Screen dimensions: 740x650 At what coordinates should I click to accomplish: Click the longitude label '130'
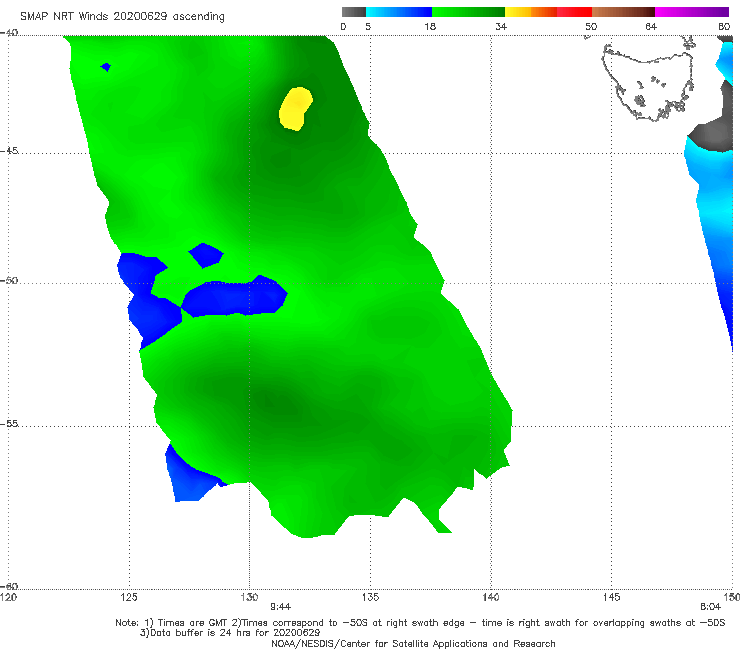pyautogui.click(x=249, y=597)
